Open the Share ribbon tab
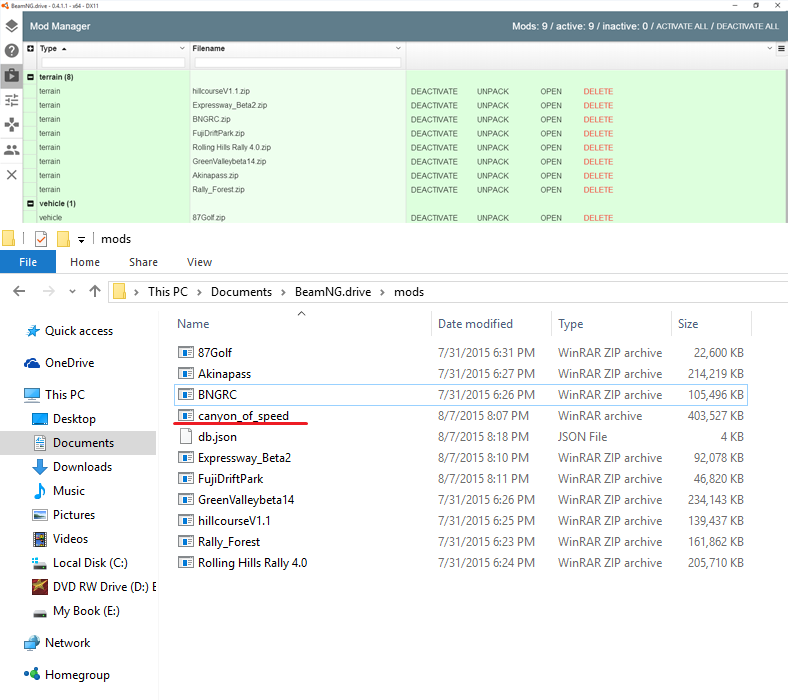788x700 pixels. (x=143, y=262)
